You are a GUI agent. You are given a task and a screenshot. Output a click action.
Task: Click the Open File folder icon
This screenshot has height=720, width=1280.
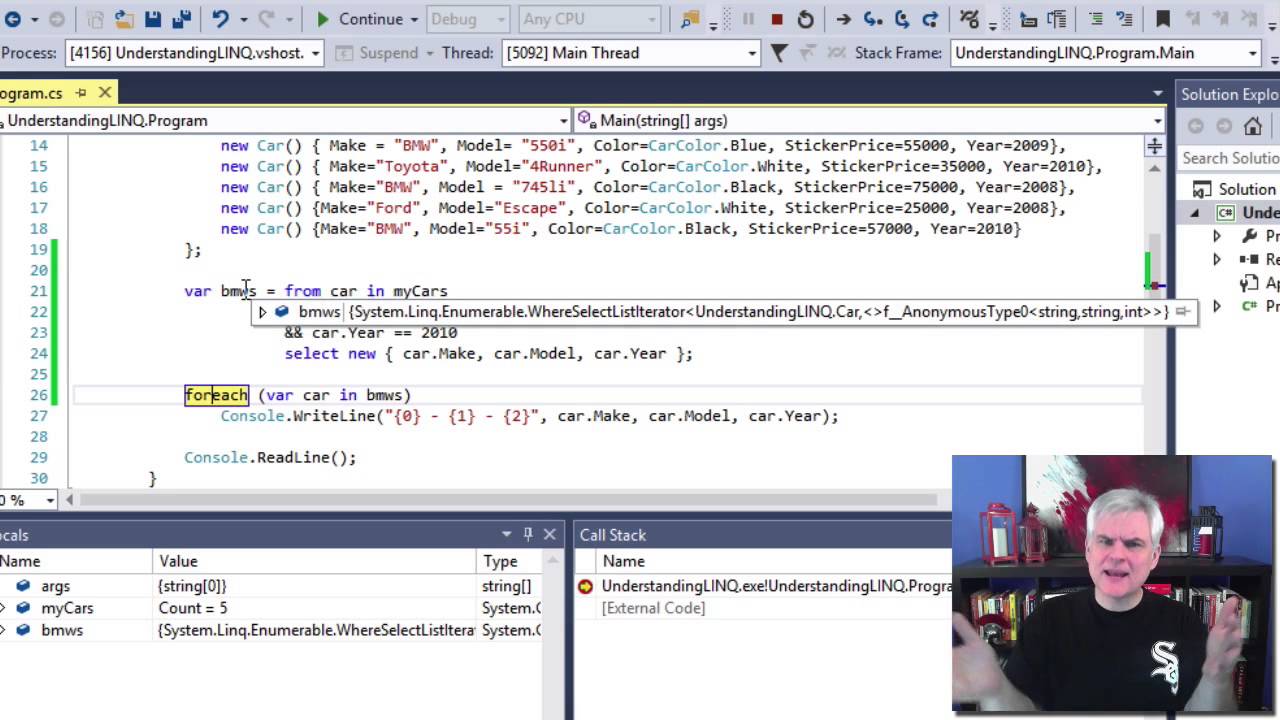coord(124,19)
